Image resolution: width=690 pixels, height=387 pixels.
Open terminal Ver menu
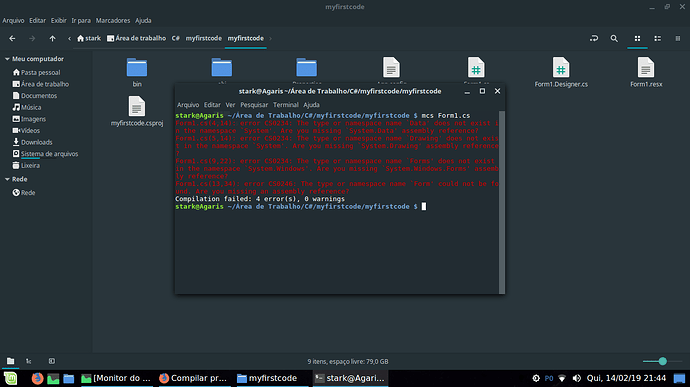(x=231, y=105)
